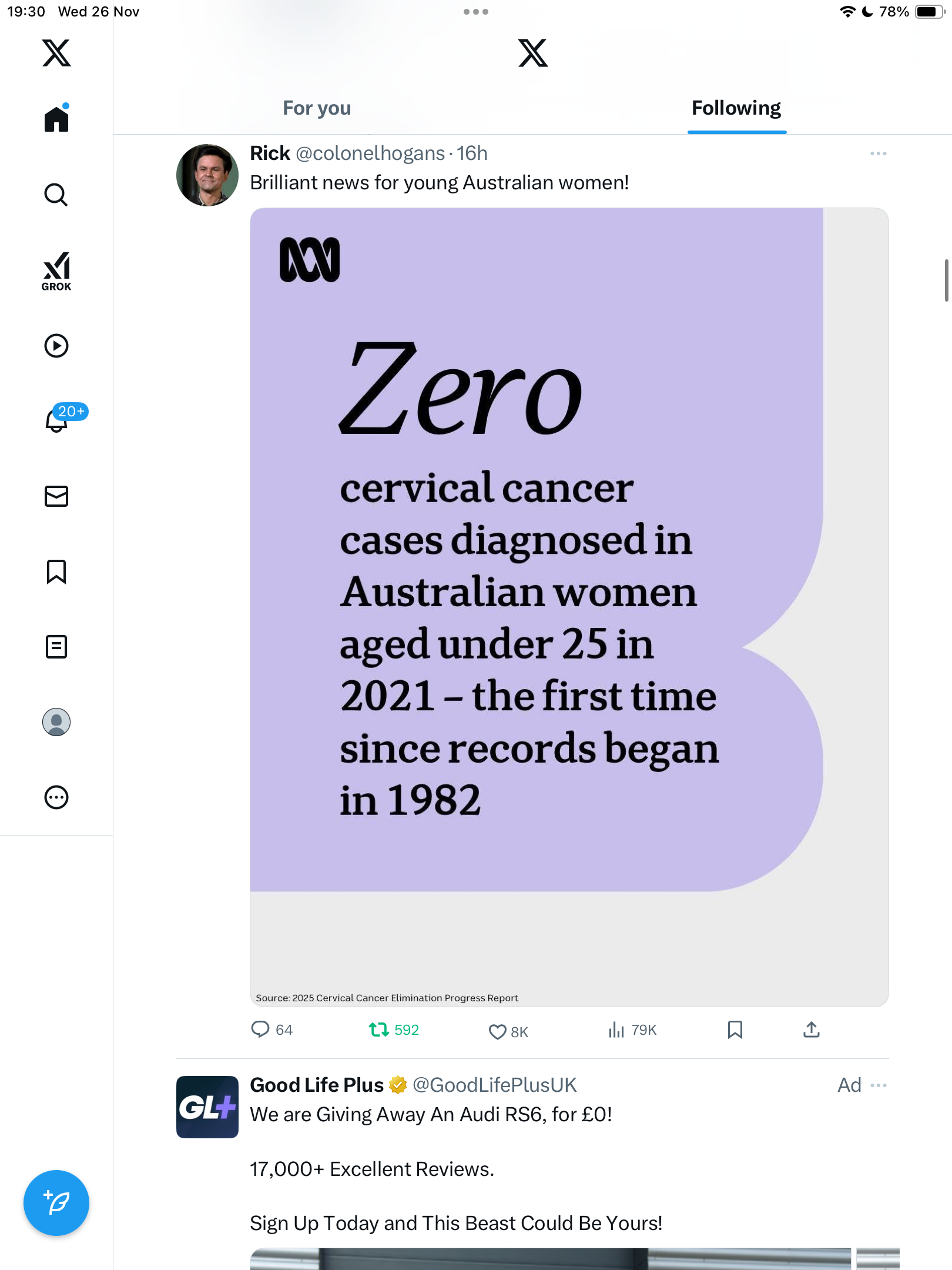
Task: Select the Following tab
Action: pyautogui.click(x=736, y=108)
